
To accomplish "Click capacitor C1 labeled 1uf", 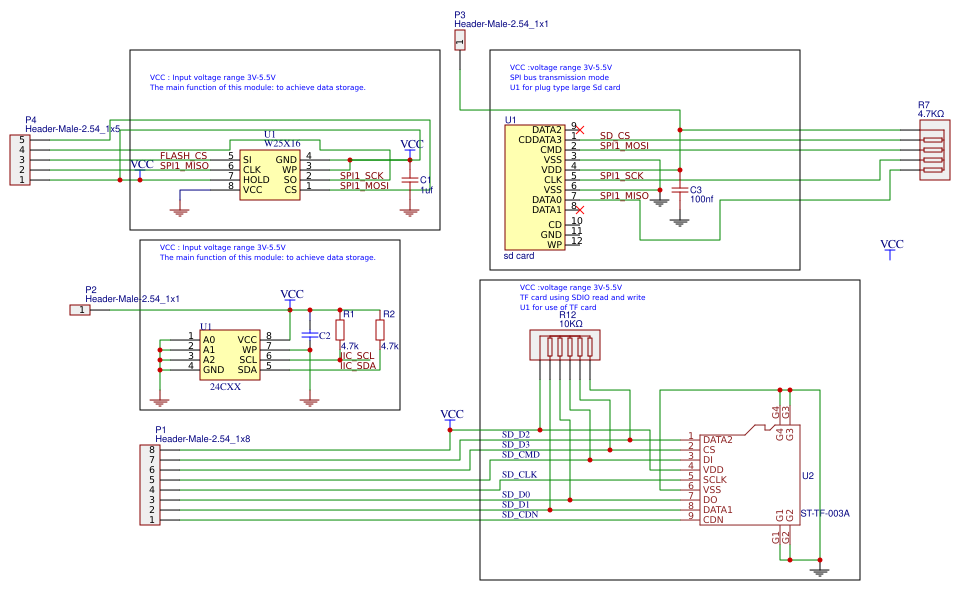I will [410, 180].
